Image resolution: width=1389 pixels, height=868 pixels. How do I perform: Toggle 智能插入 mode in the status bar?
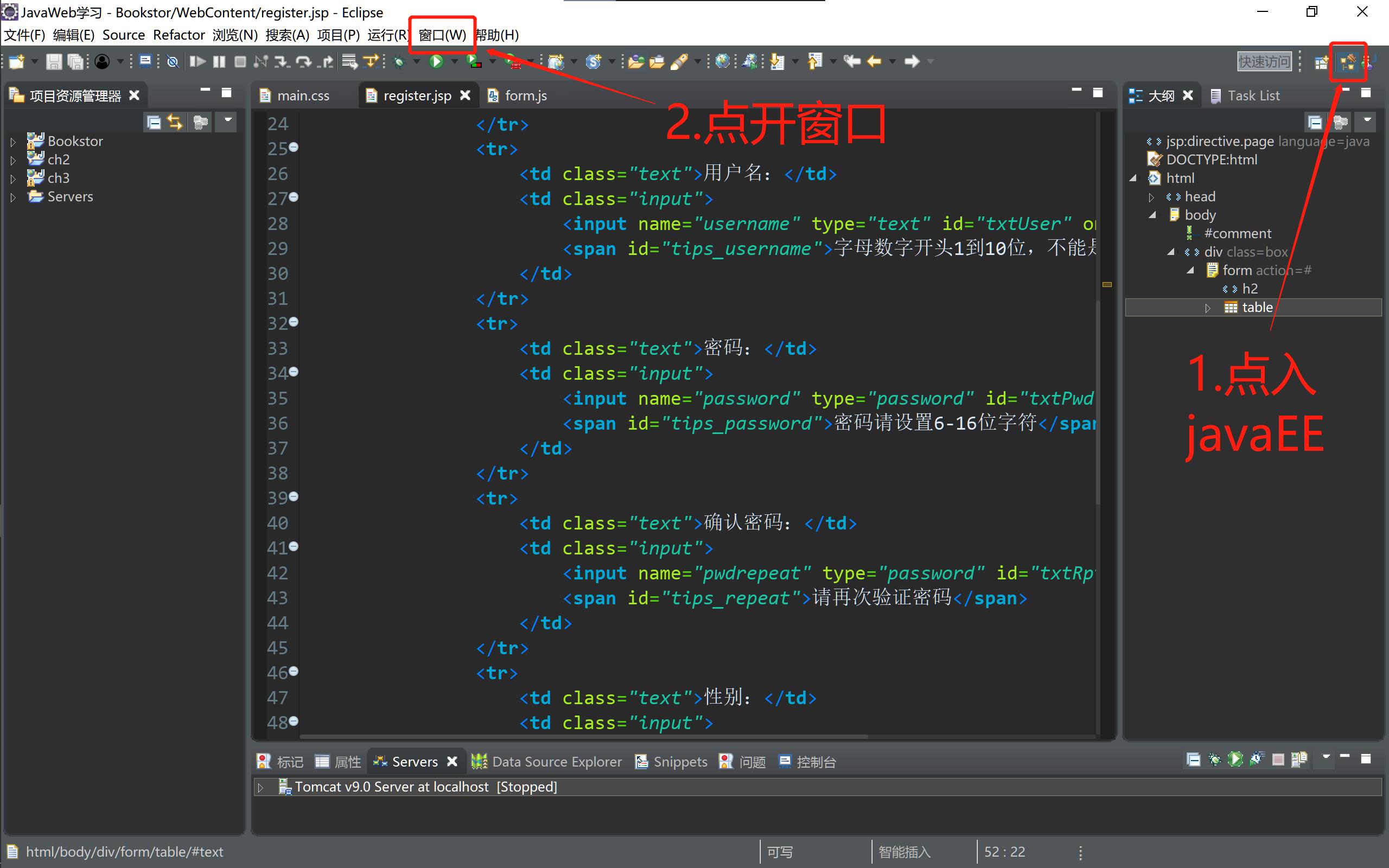pyautogui.click(x=904, y=852)
